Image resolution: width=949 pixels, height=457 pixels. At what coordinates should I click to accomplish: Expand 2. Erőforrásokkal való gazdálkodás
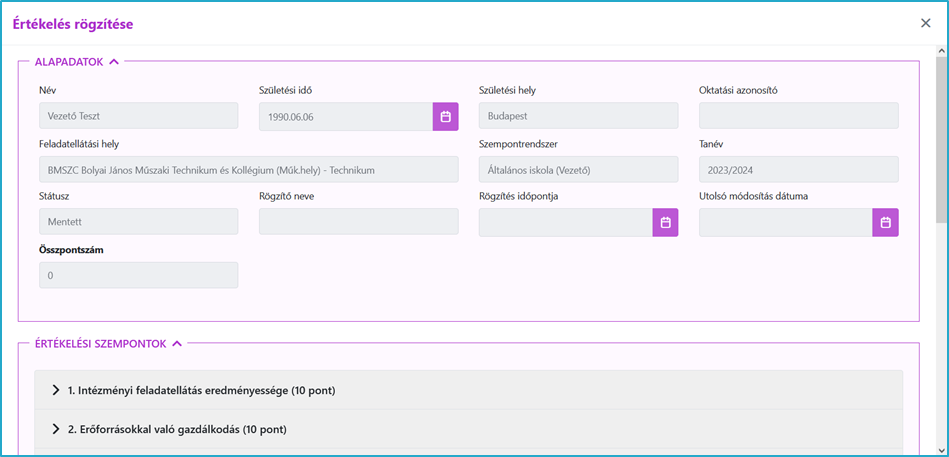(468, 429)
